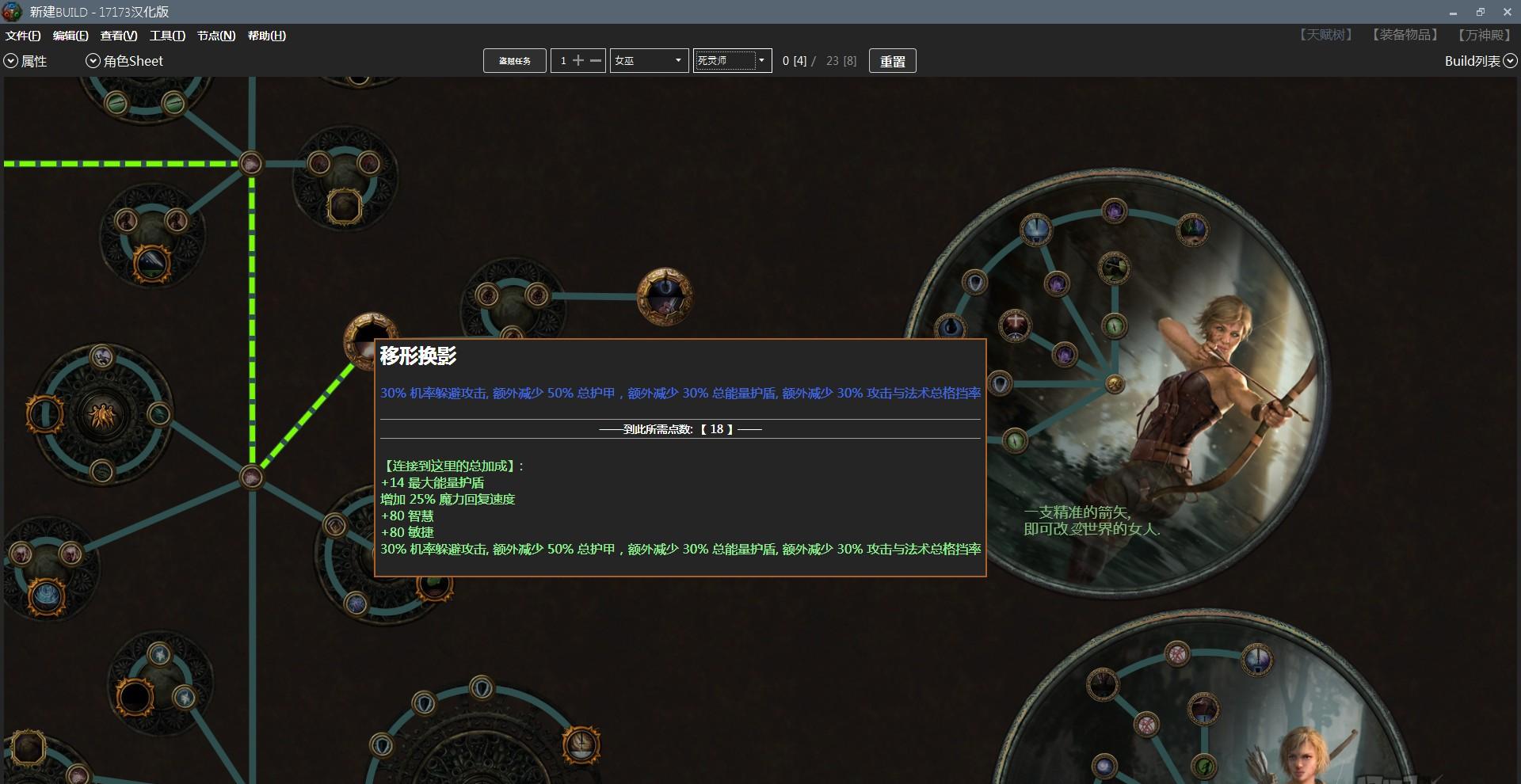Expand the 属性 panel
1521x784 pixels.
(25, 61)
